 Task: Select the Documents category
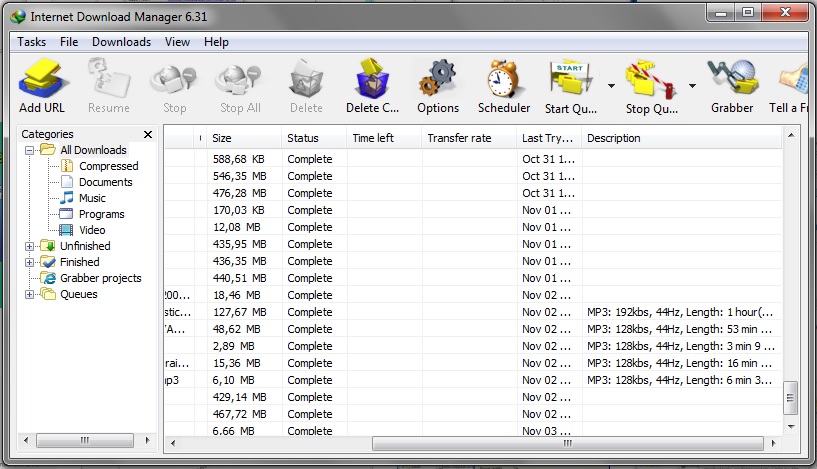pyautogui.click(x=106, y=182)
